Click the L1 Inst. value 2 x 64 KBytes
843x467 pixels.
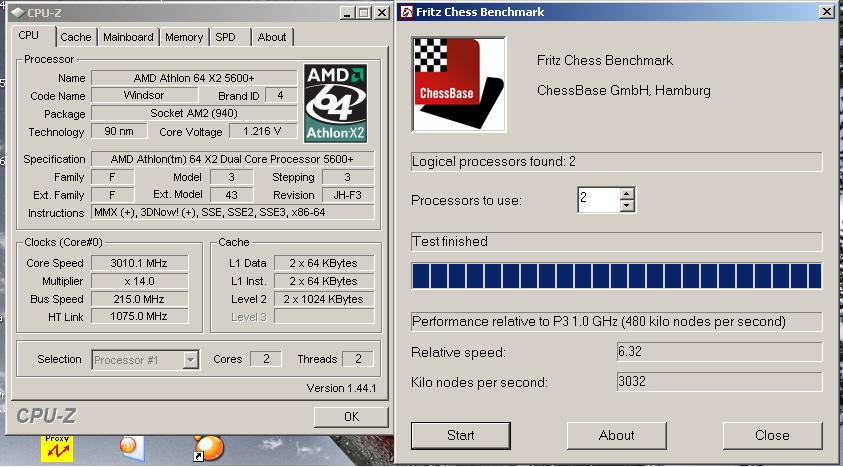point(324,281)
